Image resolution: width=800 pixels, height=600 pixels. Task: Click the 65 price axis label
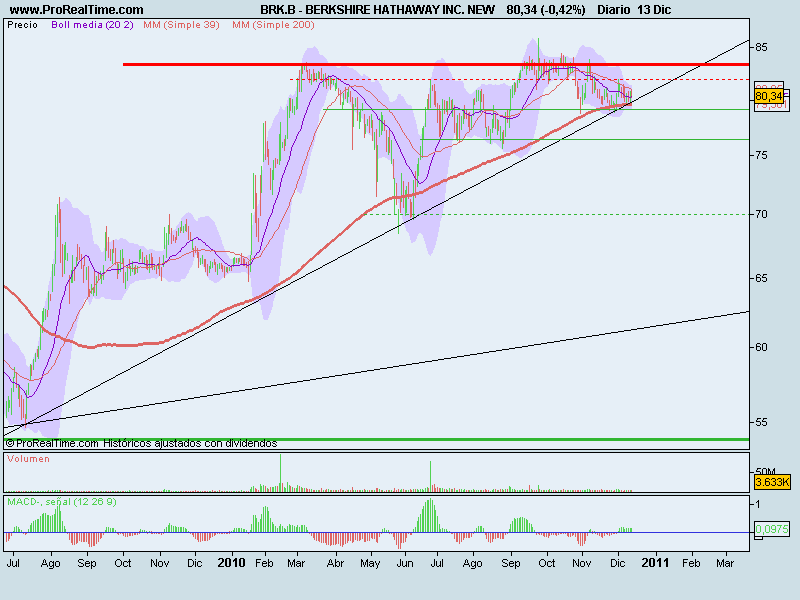click(x=761, y=279)
